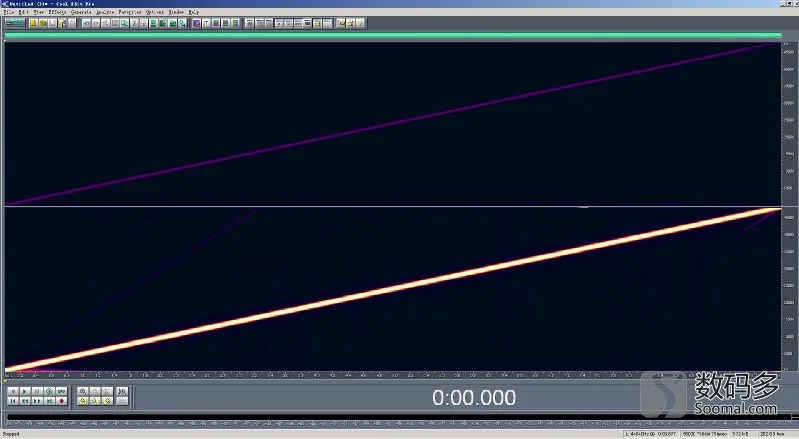Click the vertical Zoom In icon
The image size is (799, 439).
pyautogui.click(x=122, y=391)
